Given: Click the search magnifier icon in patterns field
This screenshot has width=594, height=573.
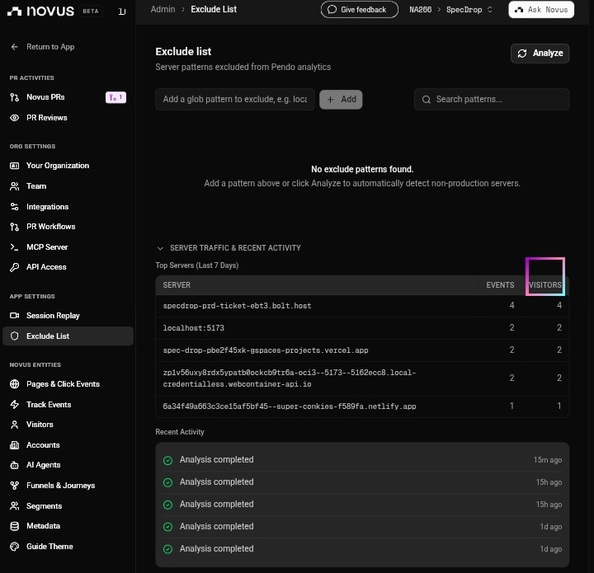Looking at the screenshot, I should 426,100.
